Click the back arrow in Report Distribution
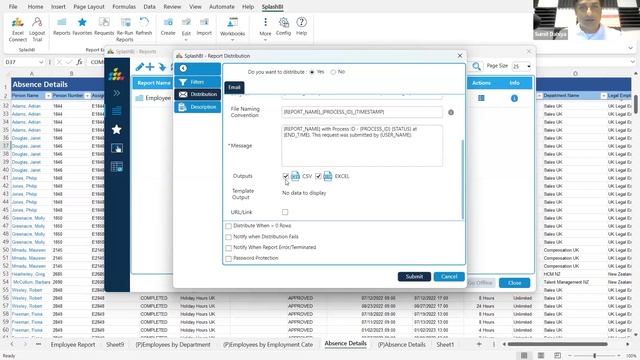 tap(183, 68)
